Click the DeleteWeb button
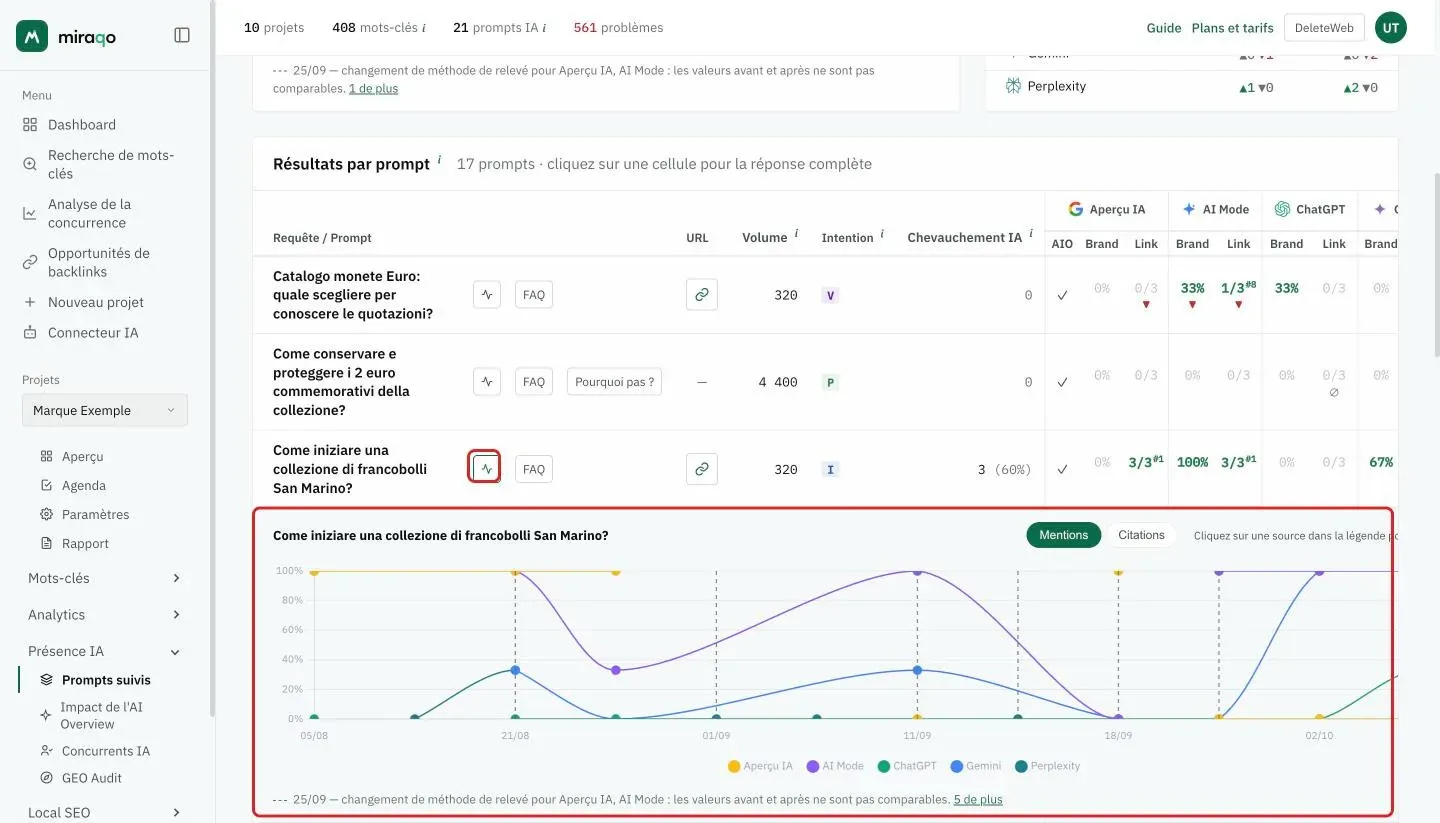 pos(1324,28)
